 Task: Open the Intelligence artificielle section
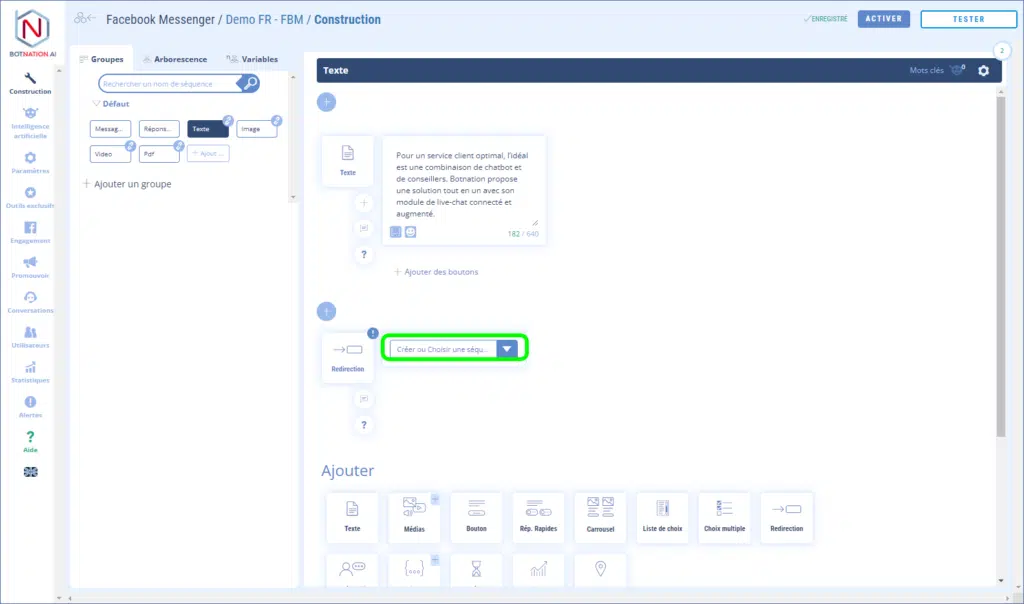30,122
